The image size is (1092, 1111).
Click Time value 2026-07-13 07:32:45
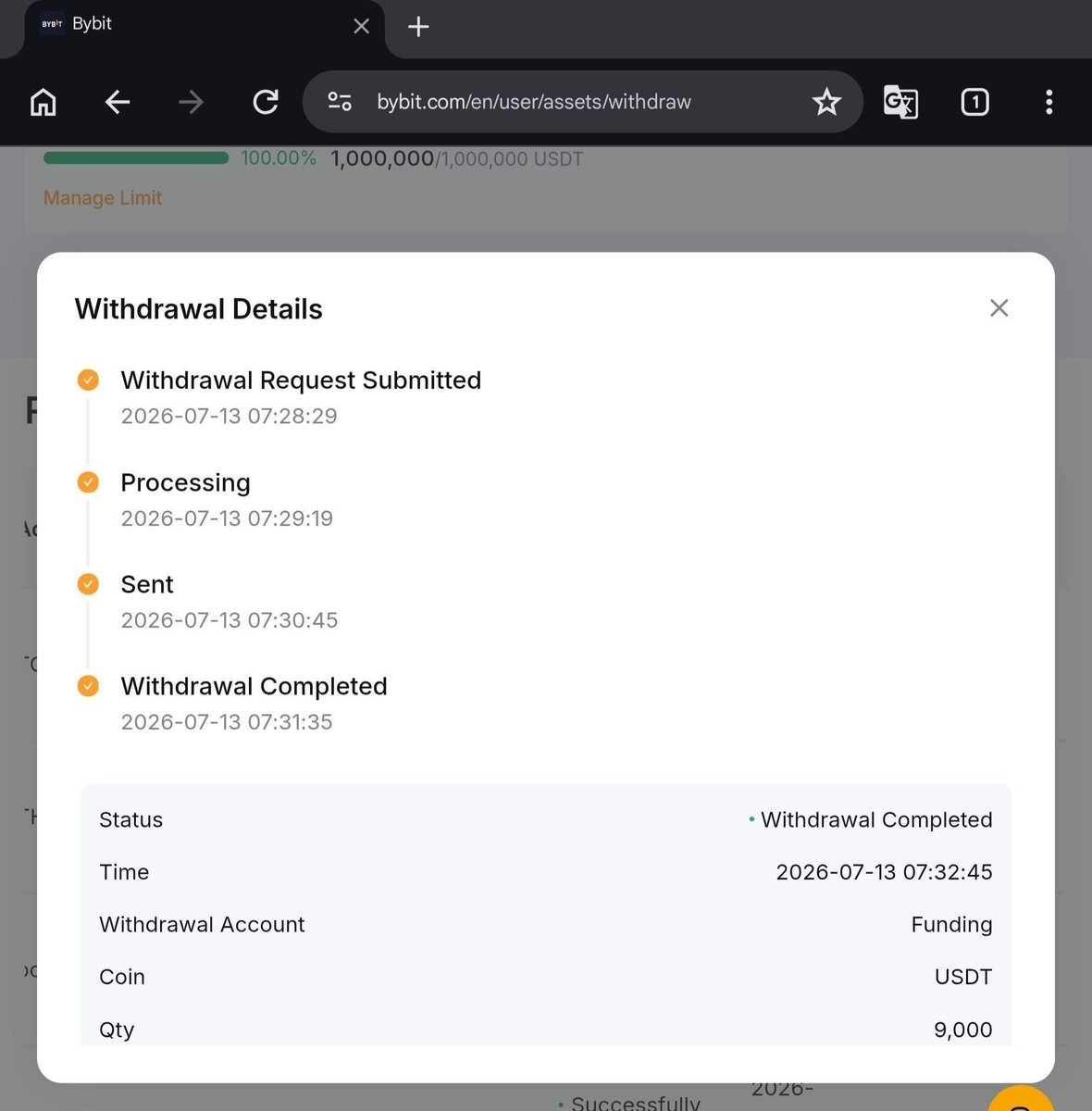(x=884, y=872)
